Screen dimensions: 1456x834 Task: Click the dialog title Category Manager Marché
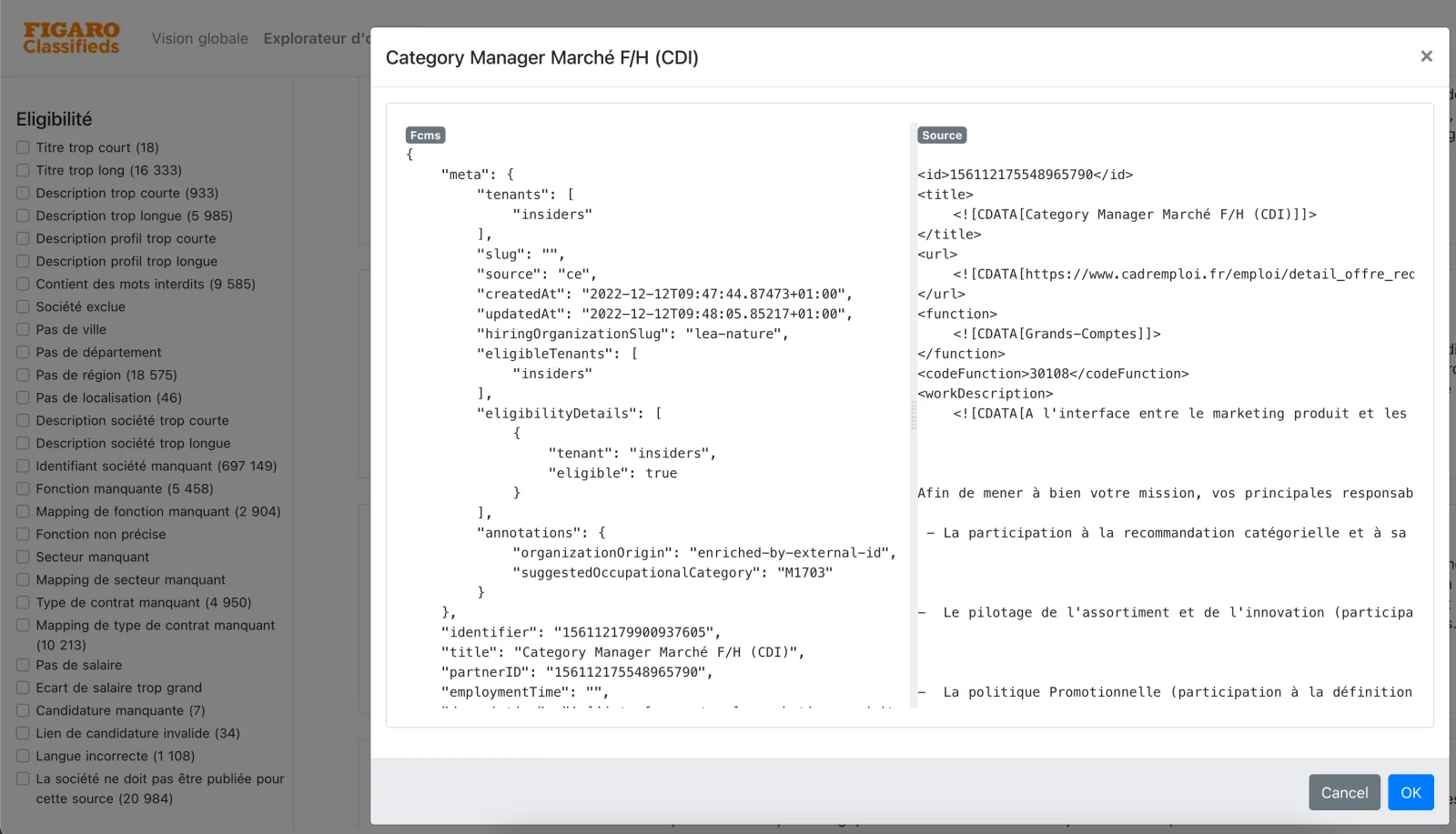click(542, 57)
